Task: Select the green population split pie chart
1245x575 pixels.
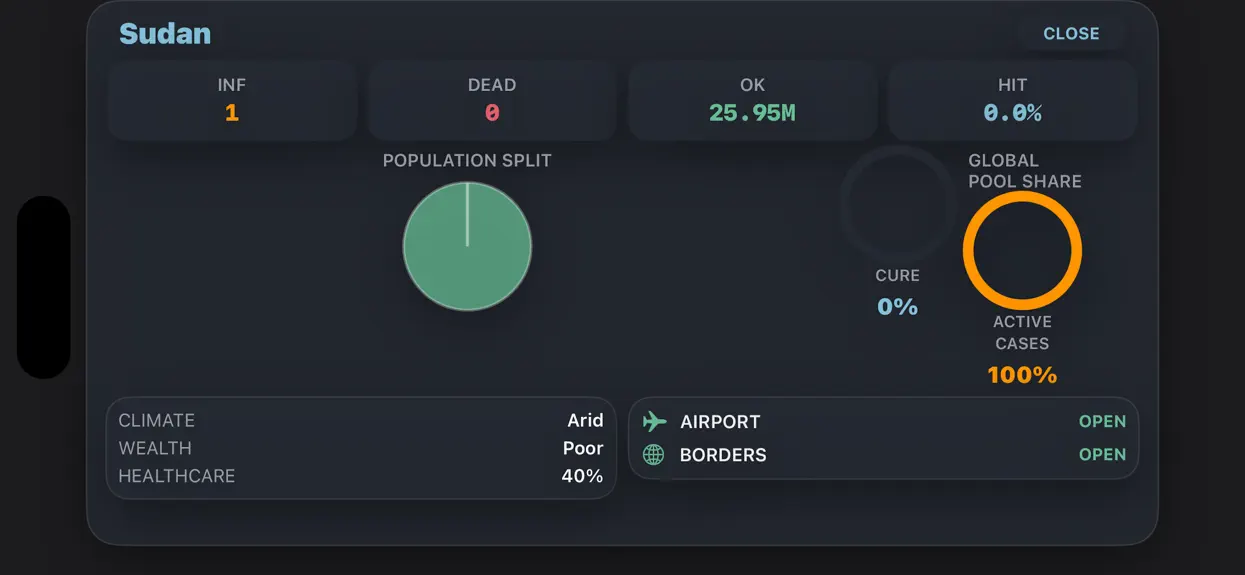Action: click(x=467, y=246)
